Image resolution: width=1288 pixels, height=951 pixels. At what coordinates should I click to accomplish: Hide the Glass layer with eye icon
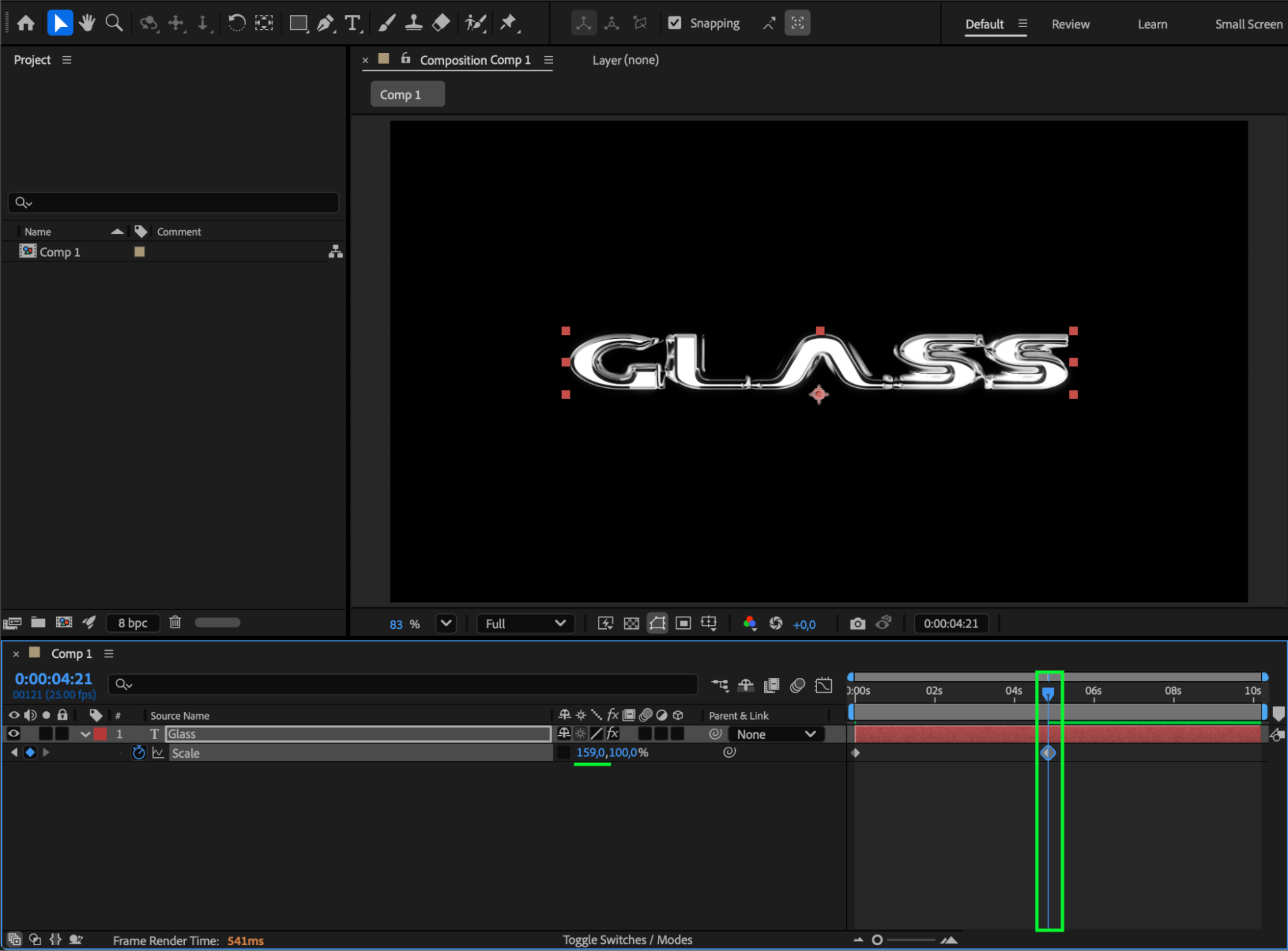pyautogui.click(x=14, y=733)
